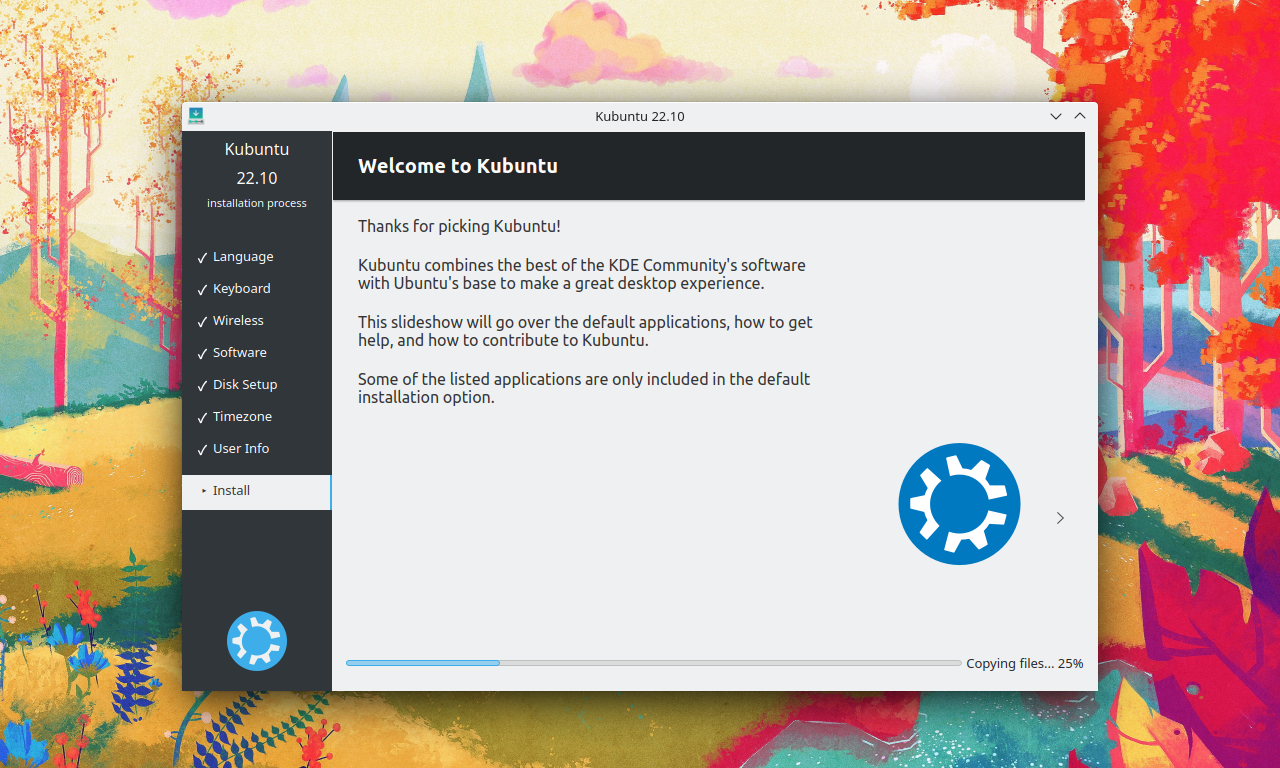This screenshot has height=768, width=1280.
Task: Click the installation progress bar
Action: pyautogui.click(x=653, y=663)
